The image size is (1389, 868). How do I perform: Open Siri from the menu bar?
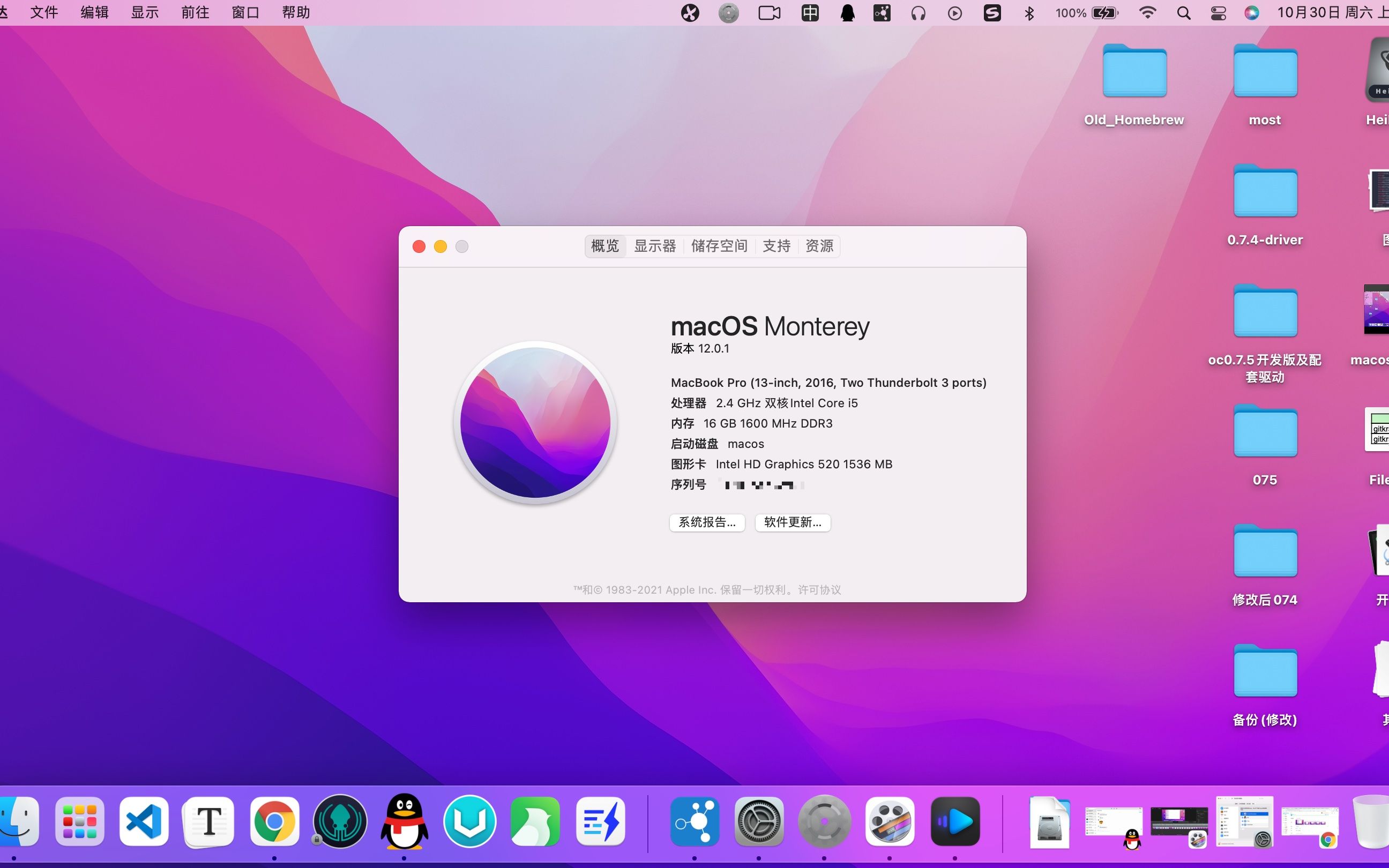pos(1253,12)
